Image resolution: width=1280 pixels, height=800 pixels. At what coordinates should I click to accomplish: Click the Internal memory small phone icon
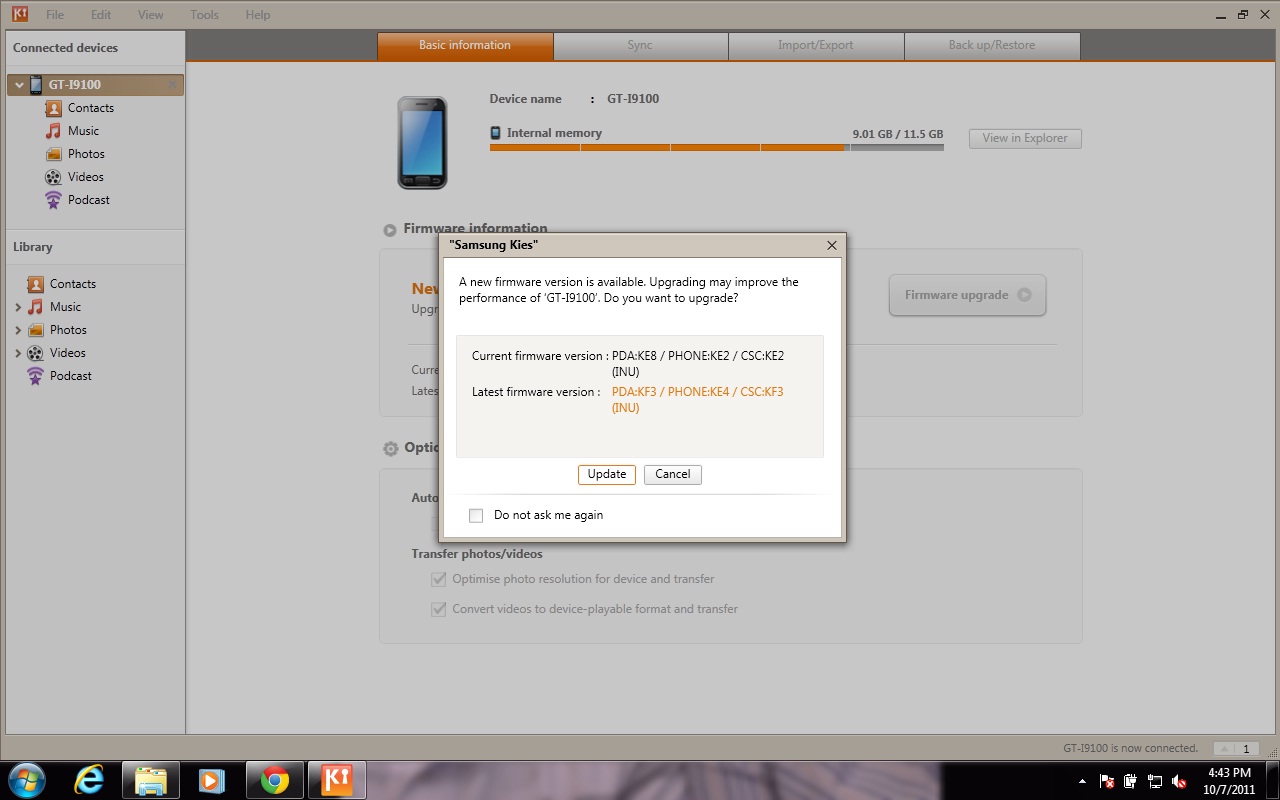(x=495, y=133)
